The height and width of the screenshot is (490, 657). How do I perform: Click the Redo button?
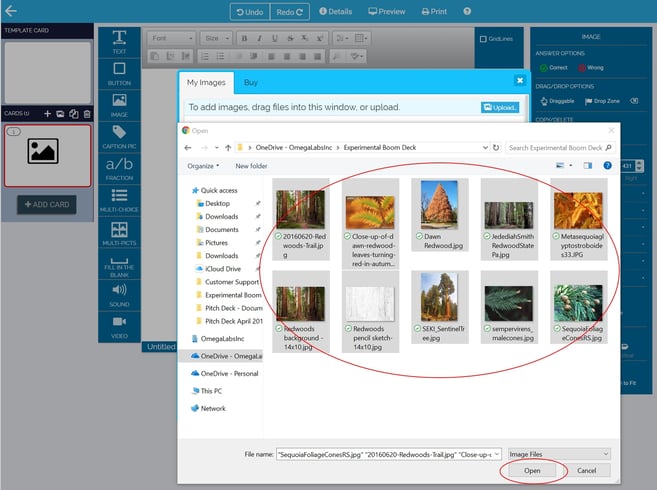(290, 12)
